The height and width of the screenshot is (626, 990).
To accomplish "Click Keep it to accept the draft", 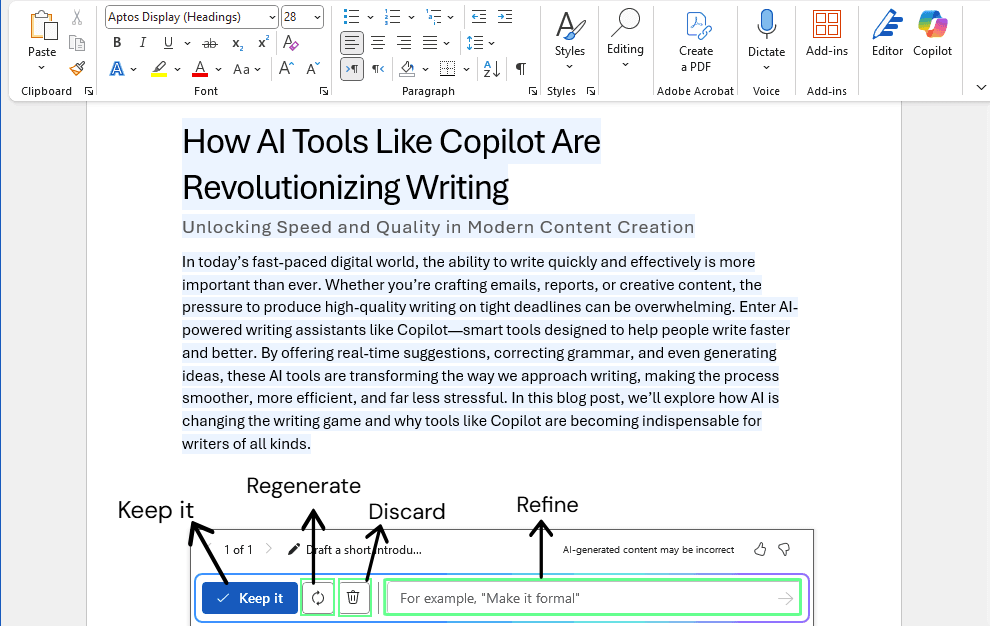I will (x=249, y=597).
